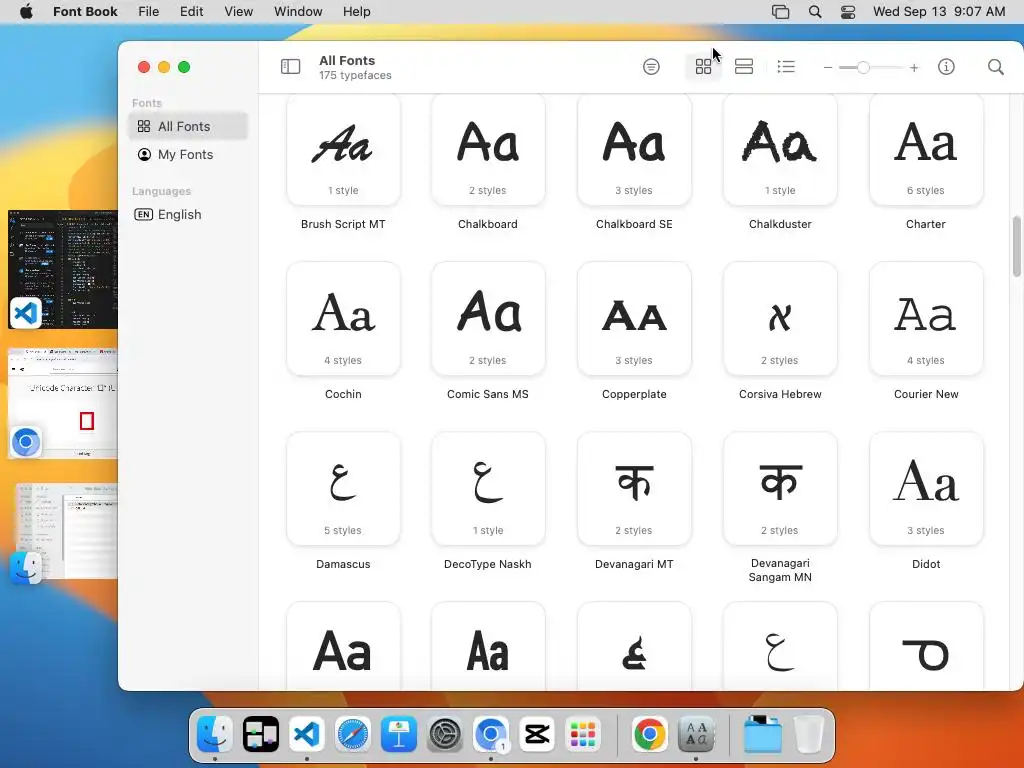This screenshot has width=1024, height=768.
Task: Click the Font Book vertical scrollbar
Action: (x=1016, y=246)
